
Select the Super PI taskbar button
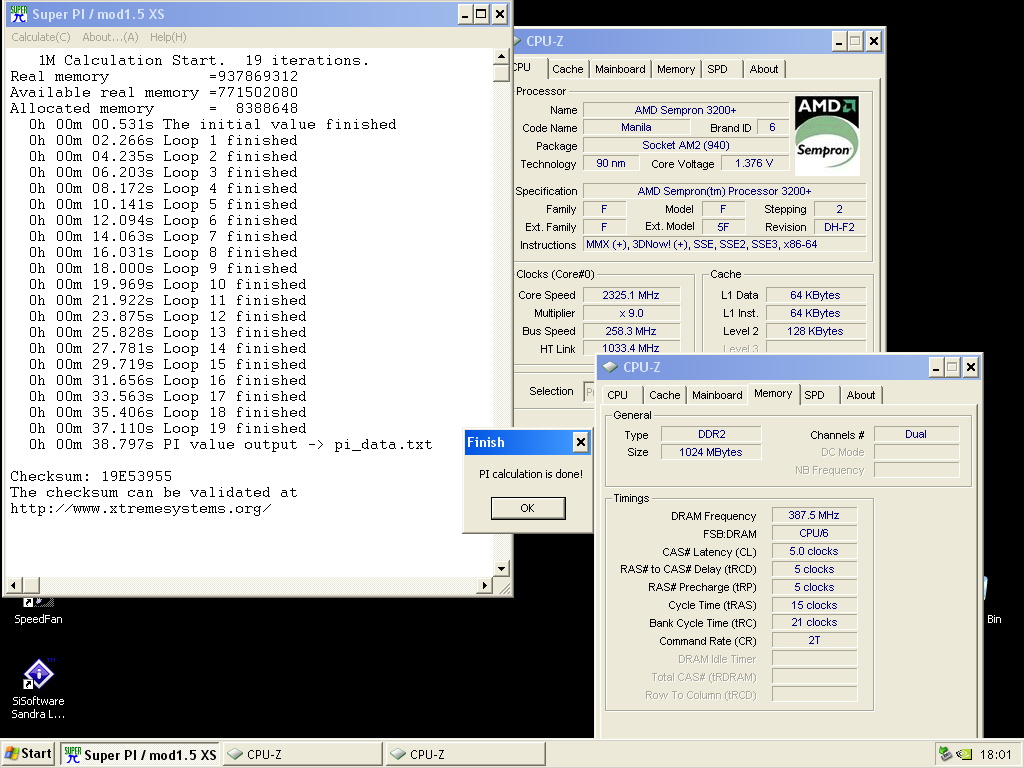pyautogui.click(x=140, y=754)
